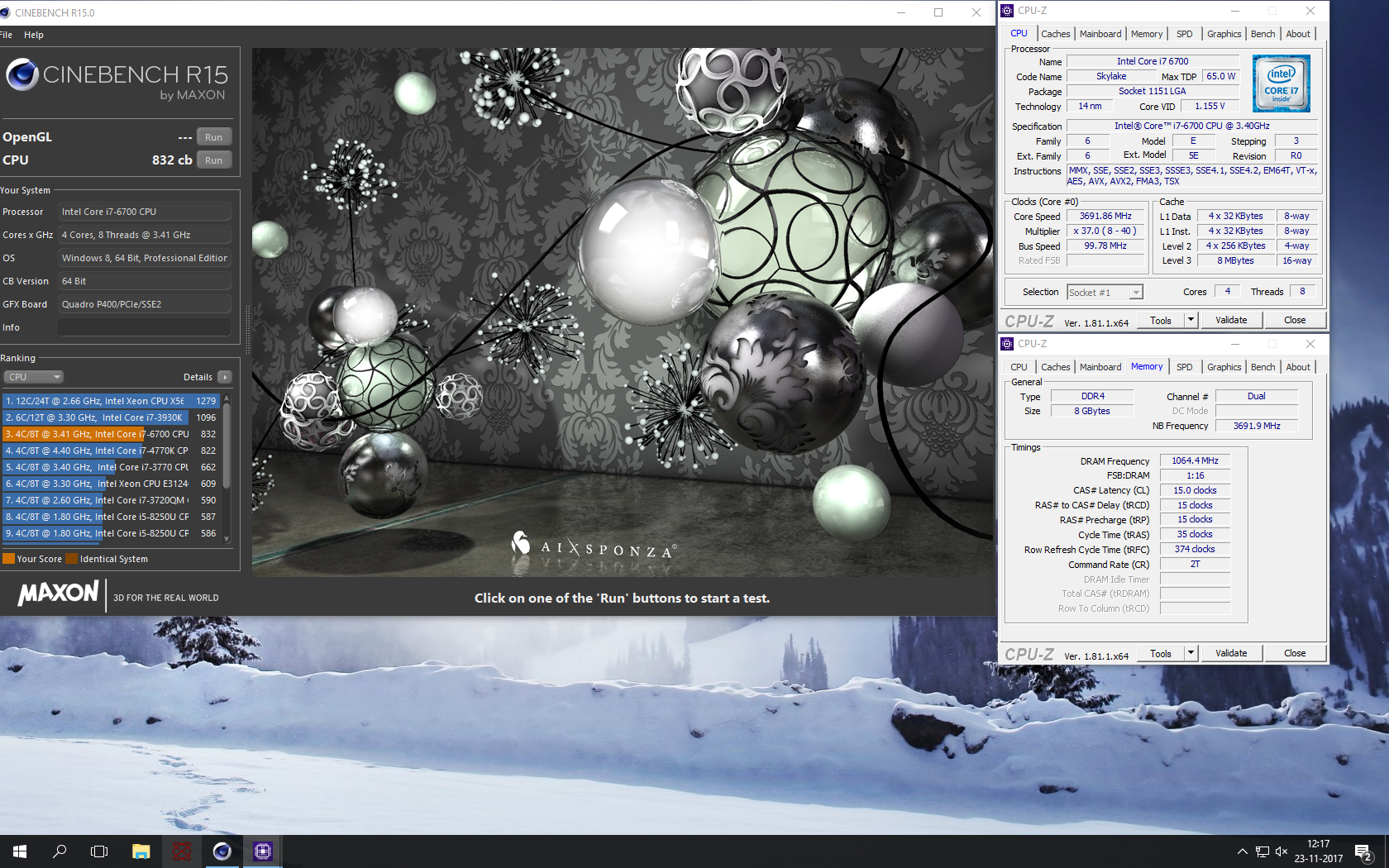Open the SPD tab in lower CPU-Z
Viewport: 1389px width, 868px height.
click(x=1185, y=367)
